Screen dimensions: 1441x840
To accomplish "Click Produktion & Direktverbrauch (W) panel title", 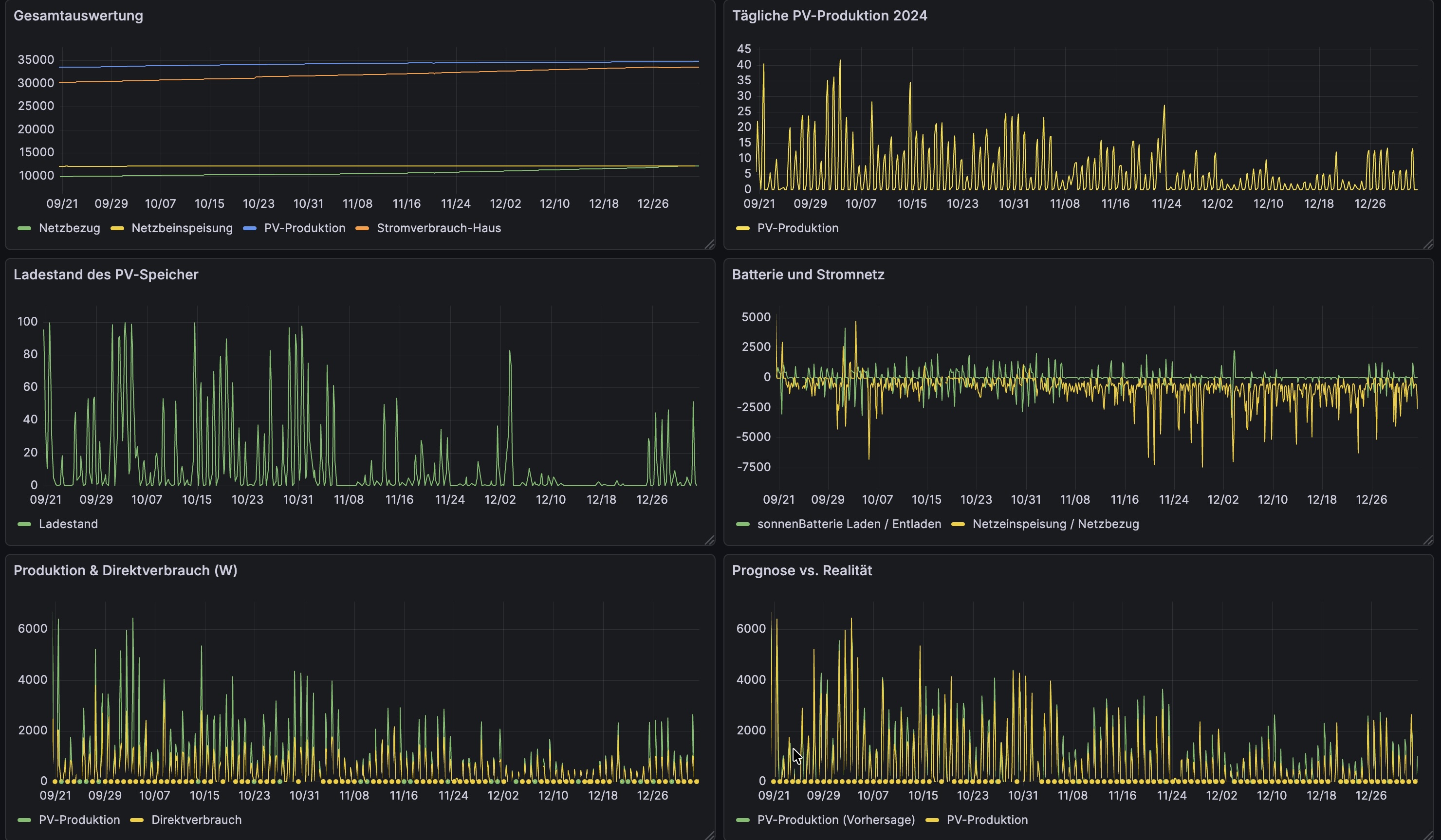I will 125,570.
